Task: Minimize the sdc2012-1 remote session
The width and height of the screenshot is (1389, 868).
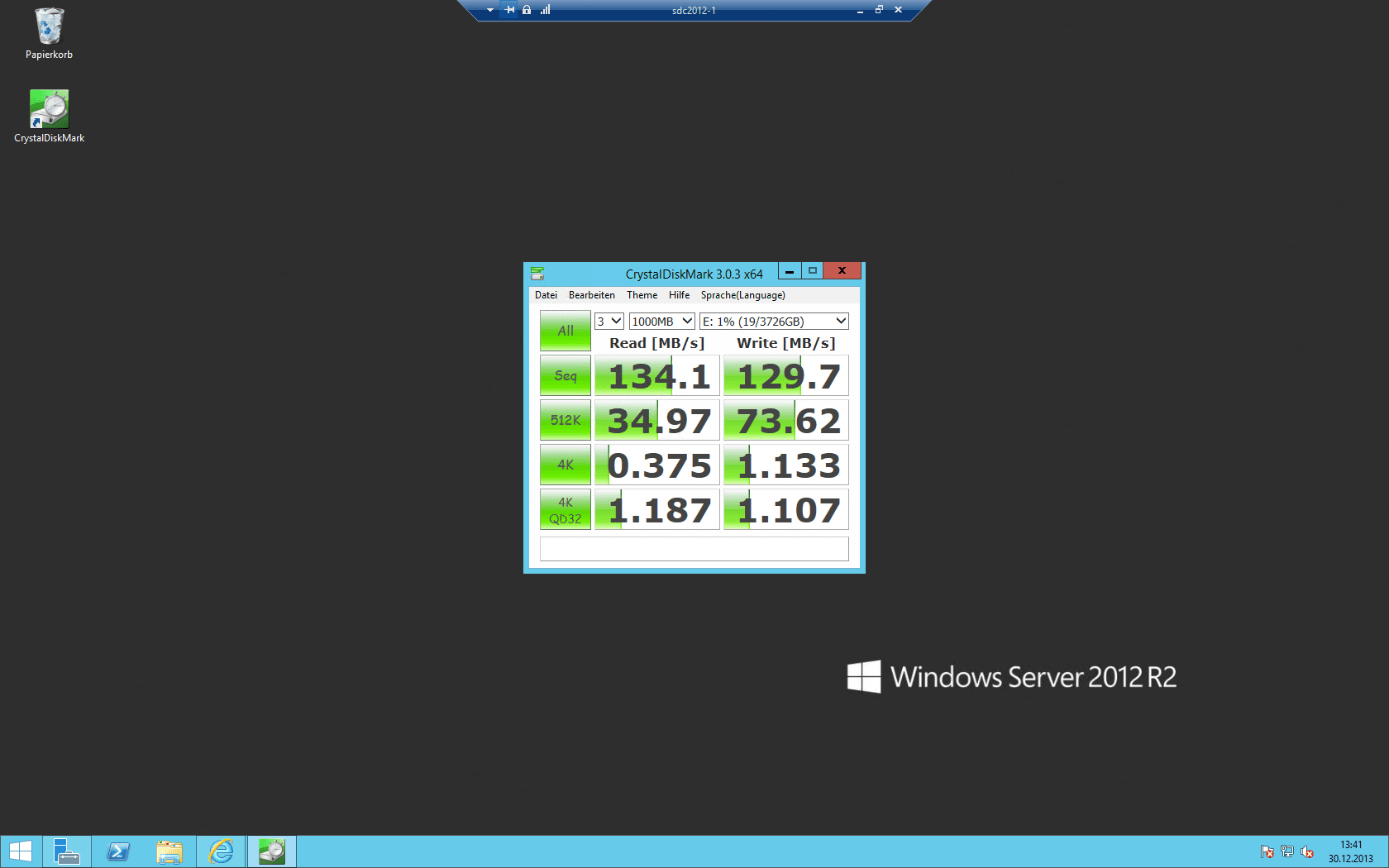Action: [x=860, y=10]
